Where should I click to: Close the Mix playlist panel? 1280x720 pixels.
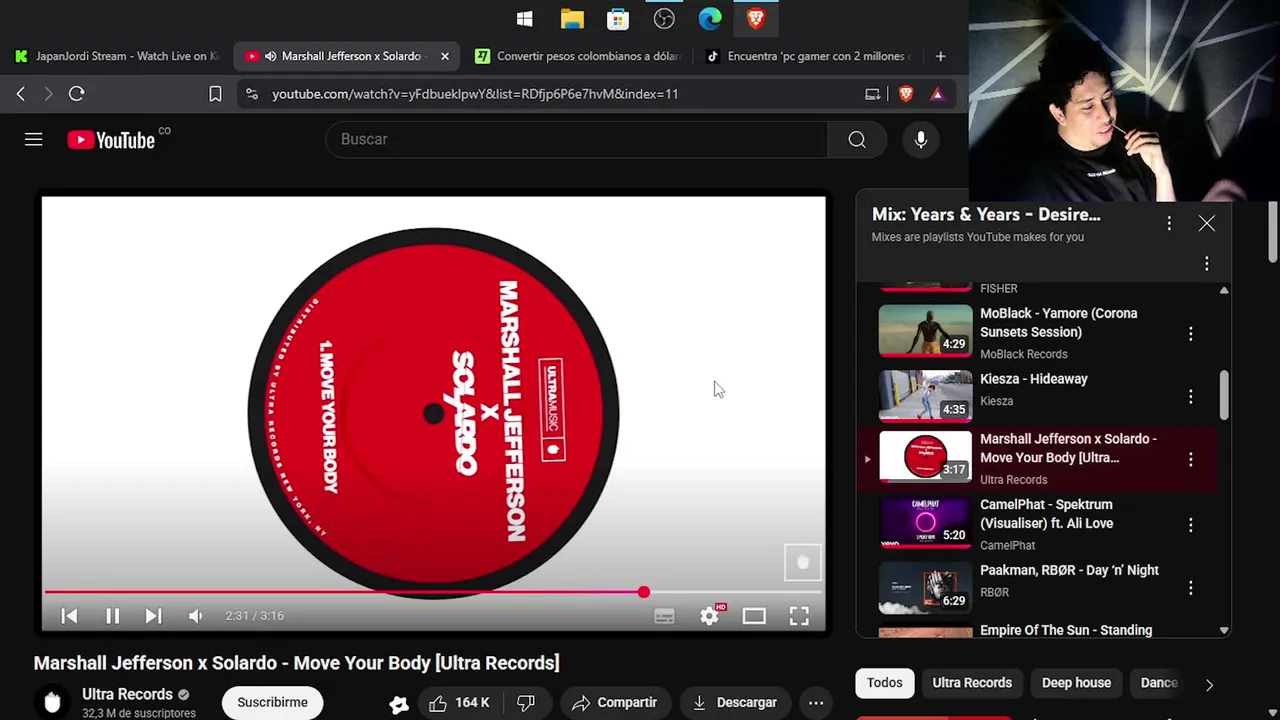coord(1207,224)
